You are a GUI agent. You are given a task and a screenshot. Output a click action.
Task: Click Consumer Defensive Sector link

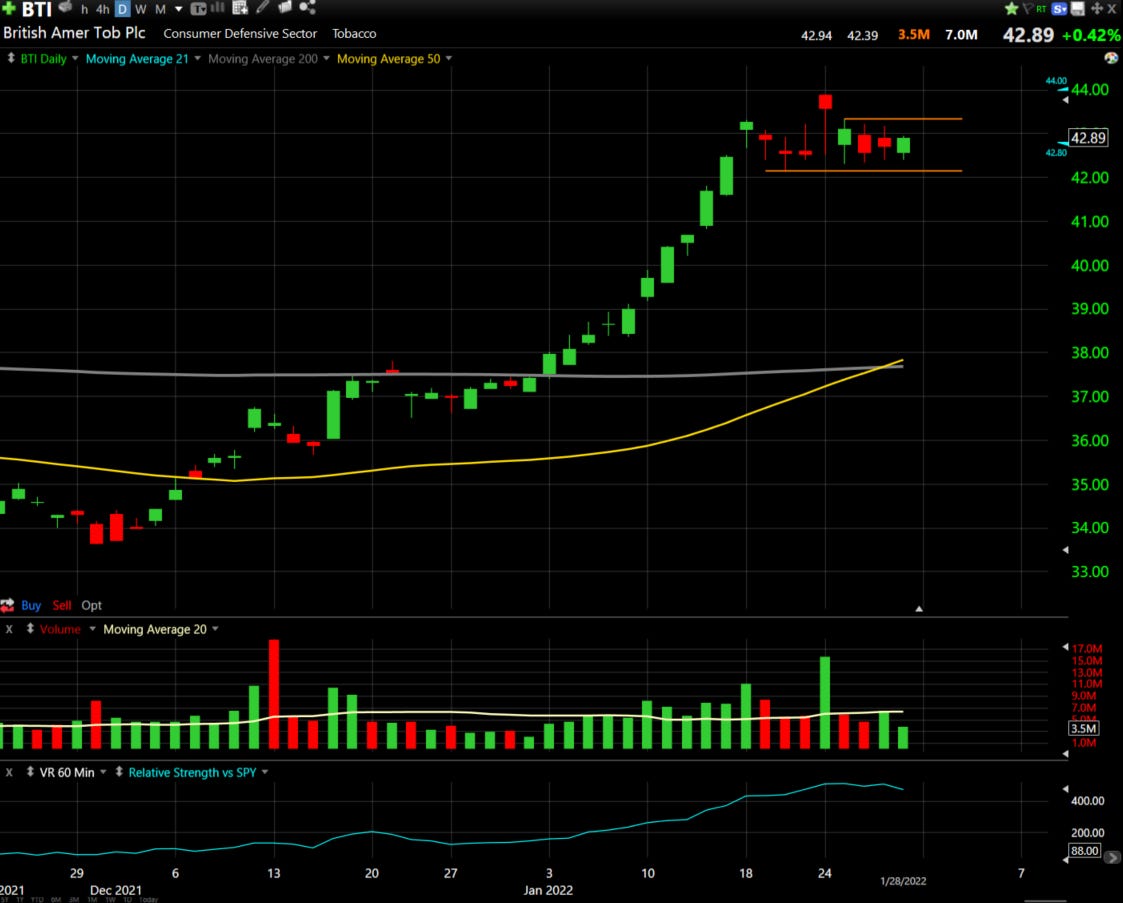tap(240, 34)
